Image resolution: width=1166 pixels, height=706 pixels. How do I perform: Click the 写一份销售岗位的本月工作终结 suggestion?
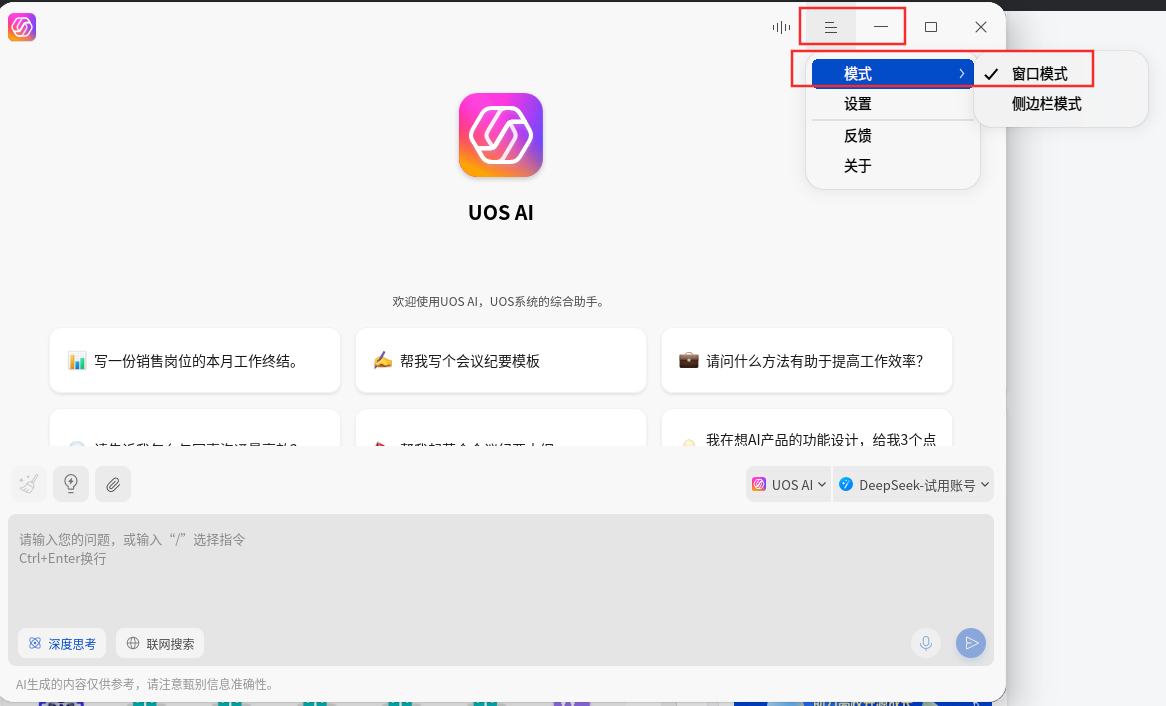[x=195, y=361]
